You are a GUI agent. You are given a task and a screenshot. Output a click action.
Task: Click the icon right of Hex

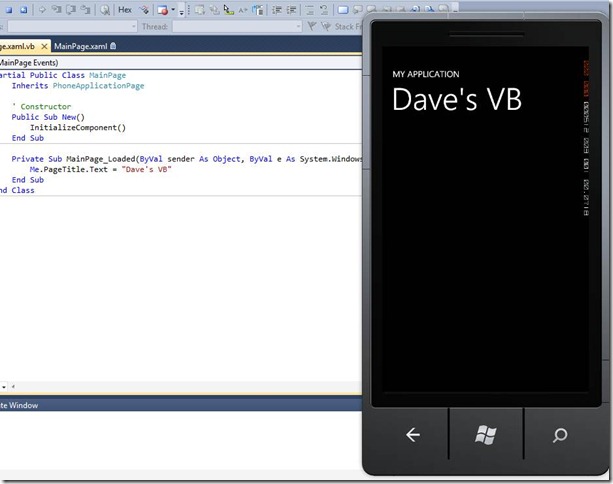click(144, 10)
